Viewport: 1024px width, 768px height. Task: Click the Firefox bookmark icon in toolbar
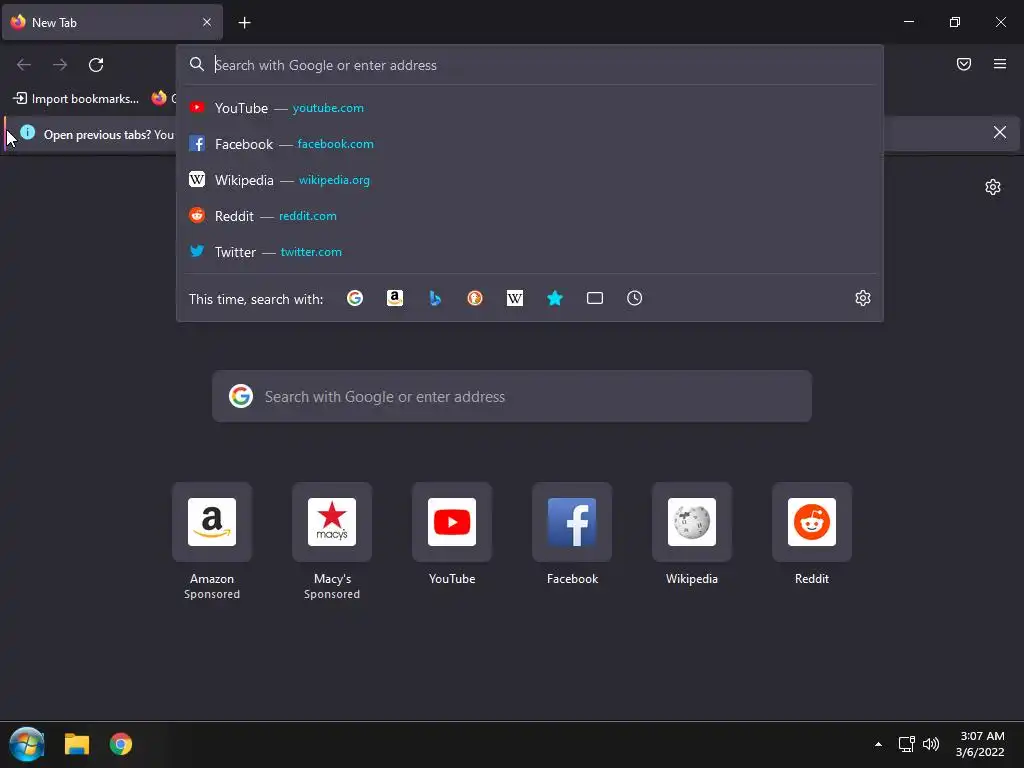(159, 99)
